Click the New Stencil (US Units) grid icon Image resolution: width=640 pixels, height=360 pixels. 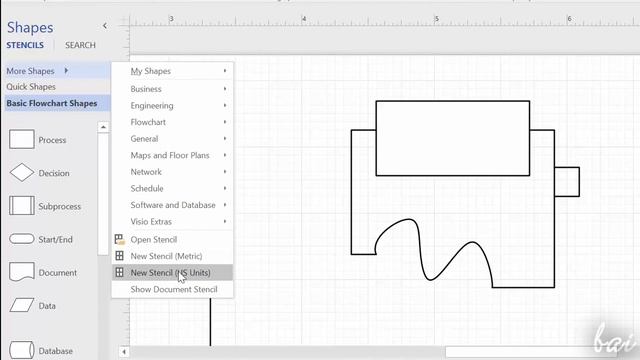(x=119, y=272)
